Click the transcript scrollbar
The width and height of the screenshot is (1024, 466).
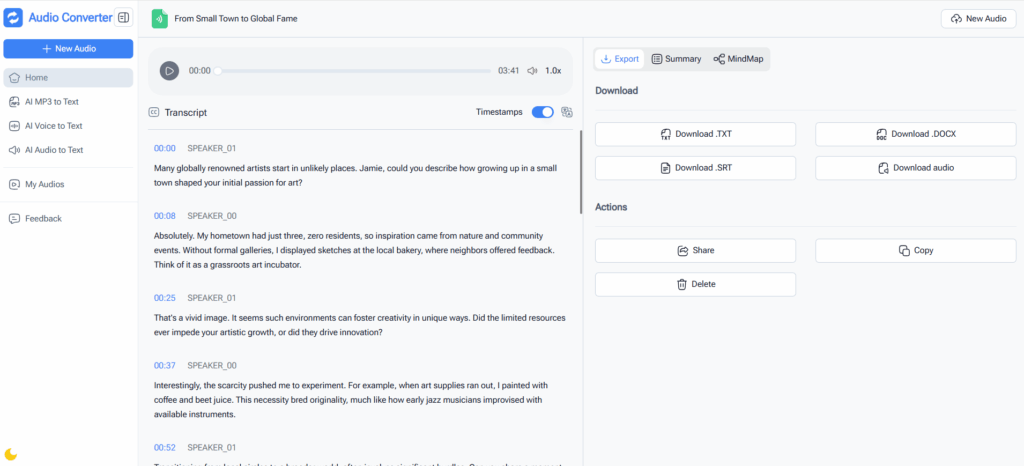point(581,172)
